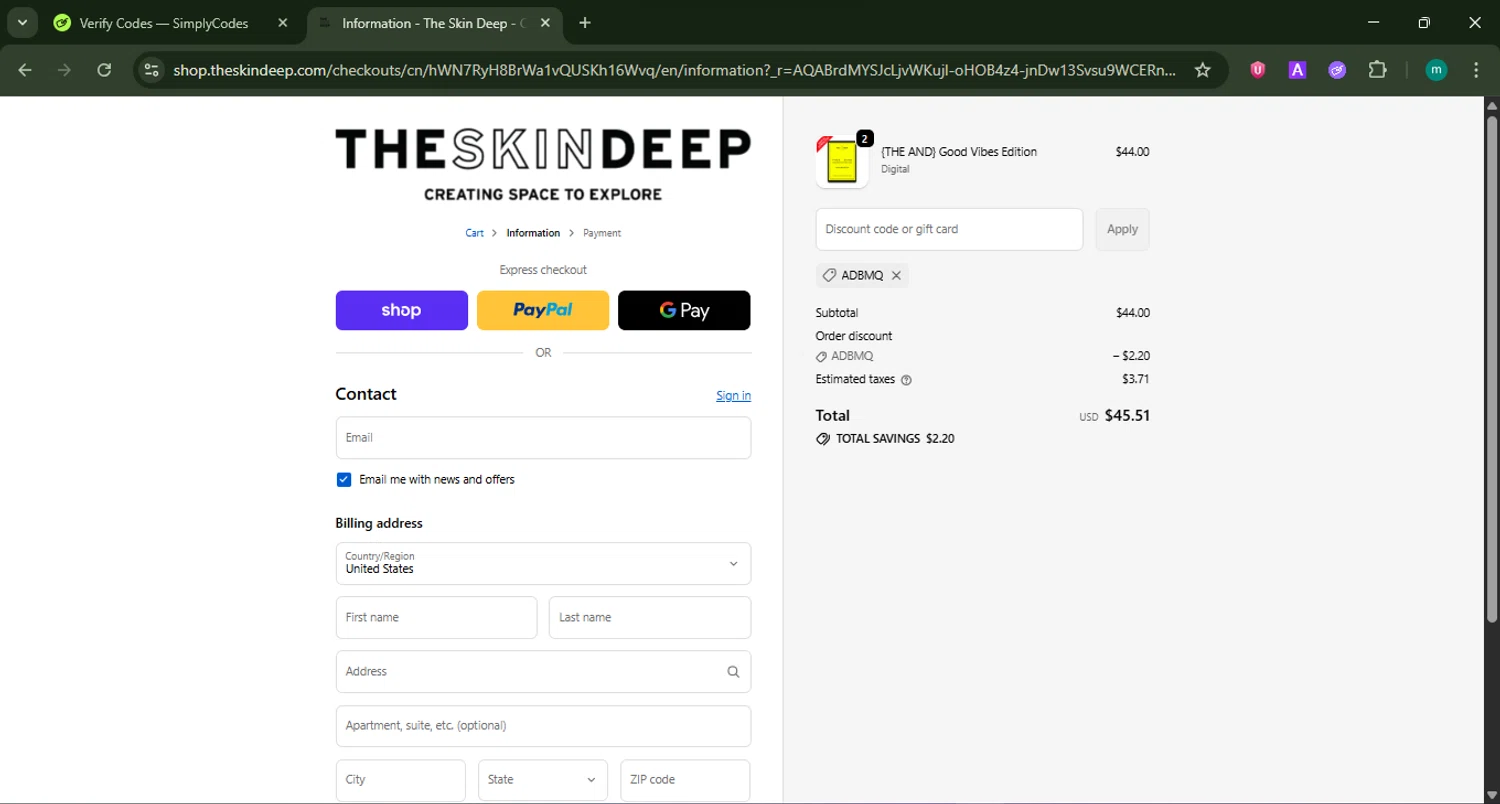The image size is (1500, 804).
Task: Click the Sign in link
Action: coord(733,396)
